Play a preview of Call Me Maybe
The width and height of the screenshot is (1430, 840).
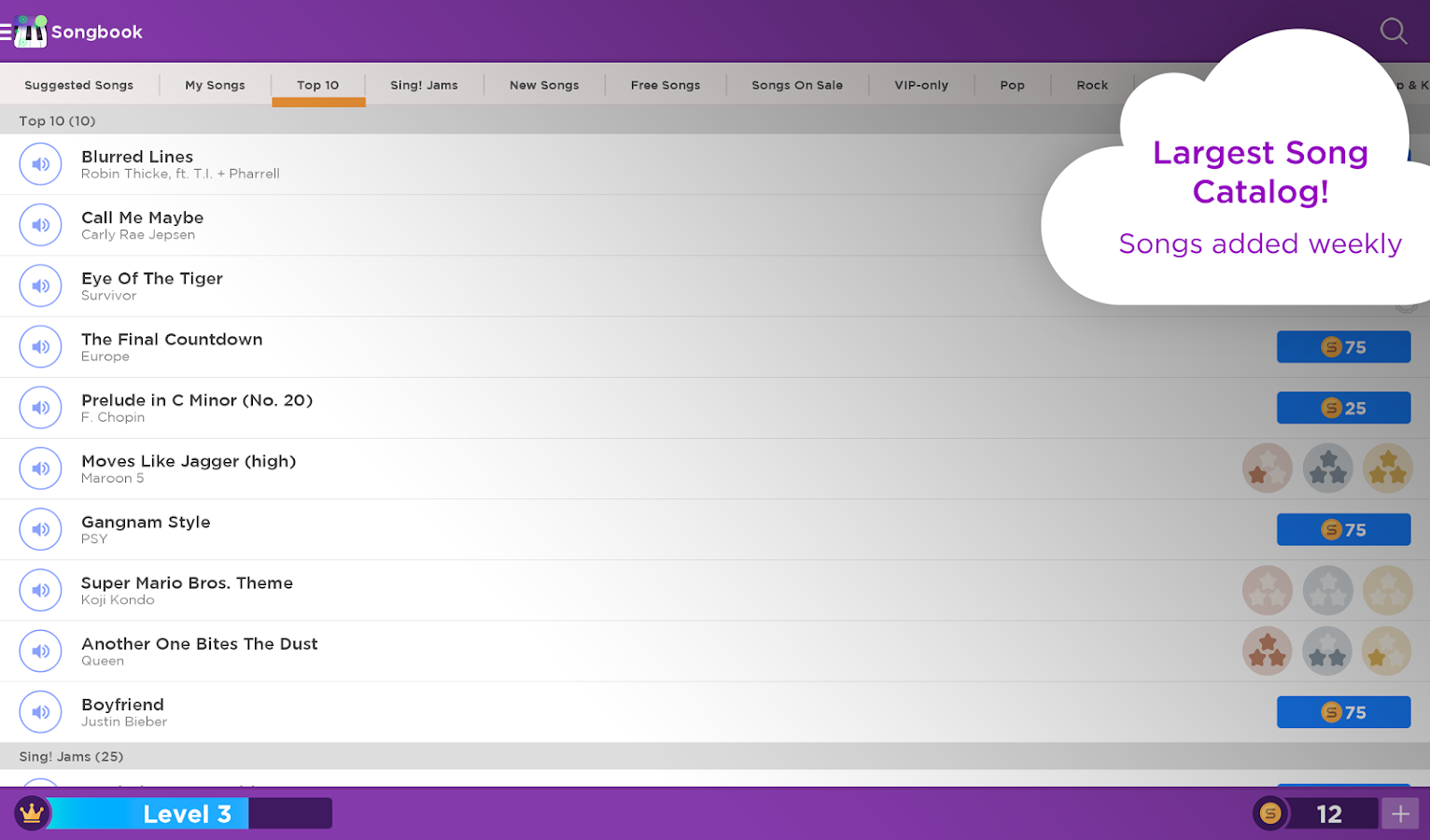(x=40, y=224)
